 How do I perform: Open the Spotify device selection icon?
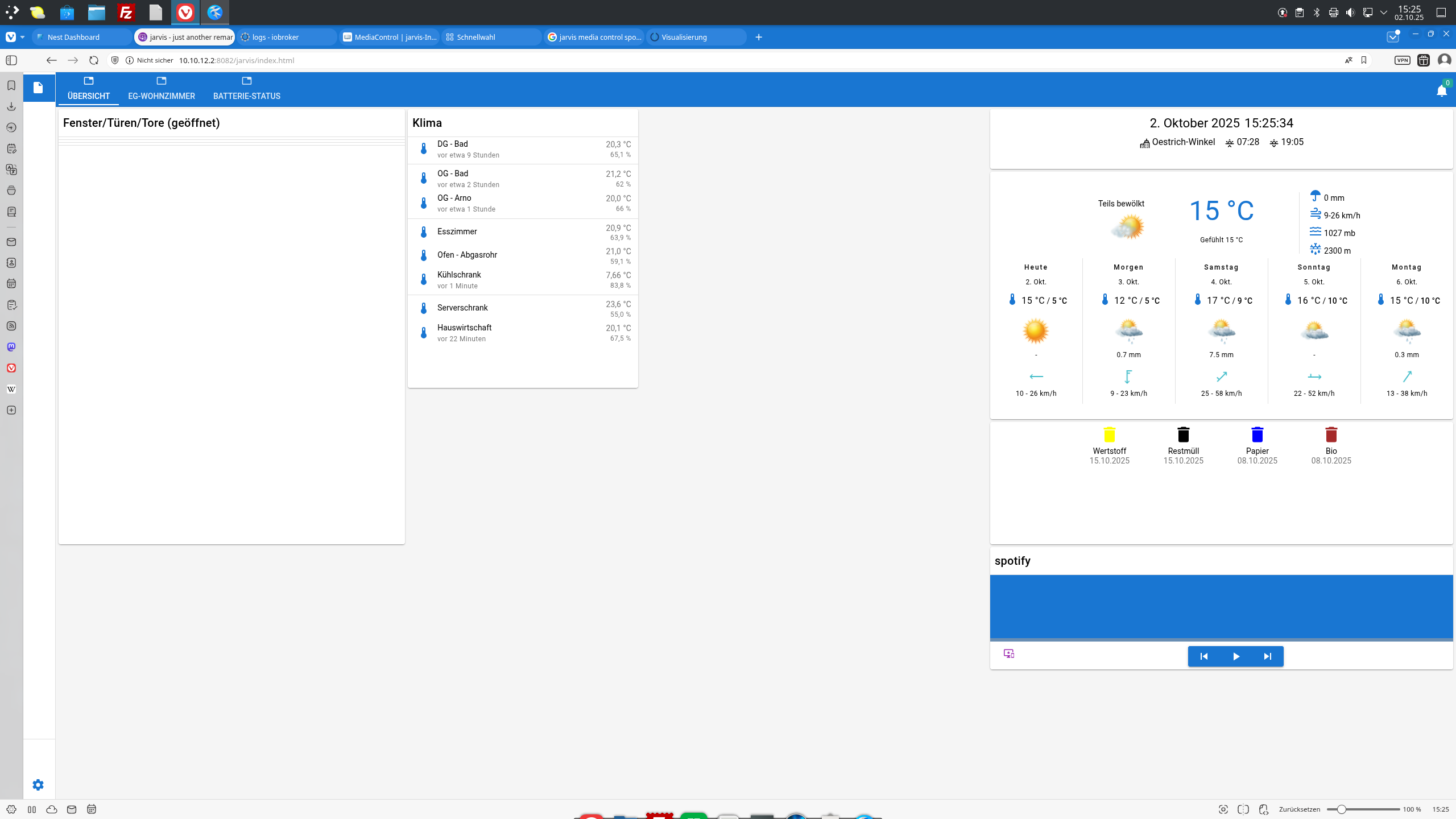tap(1009, 653)
